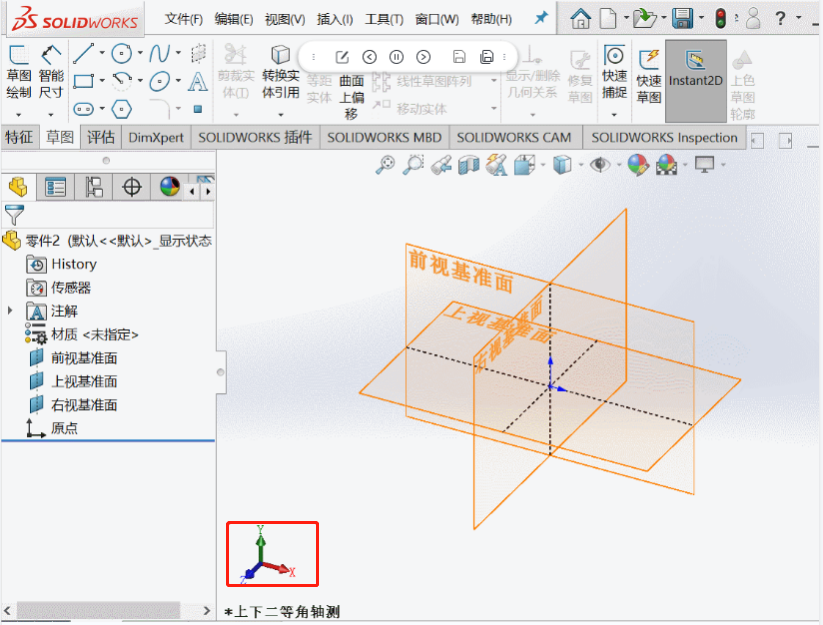Click the Hide/Show Items eye icon
This screenshot has height=625, width=823.
tap(600, 165)
